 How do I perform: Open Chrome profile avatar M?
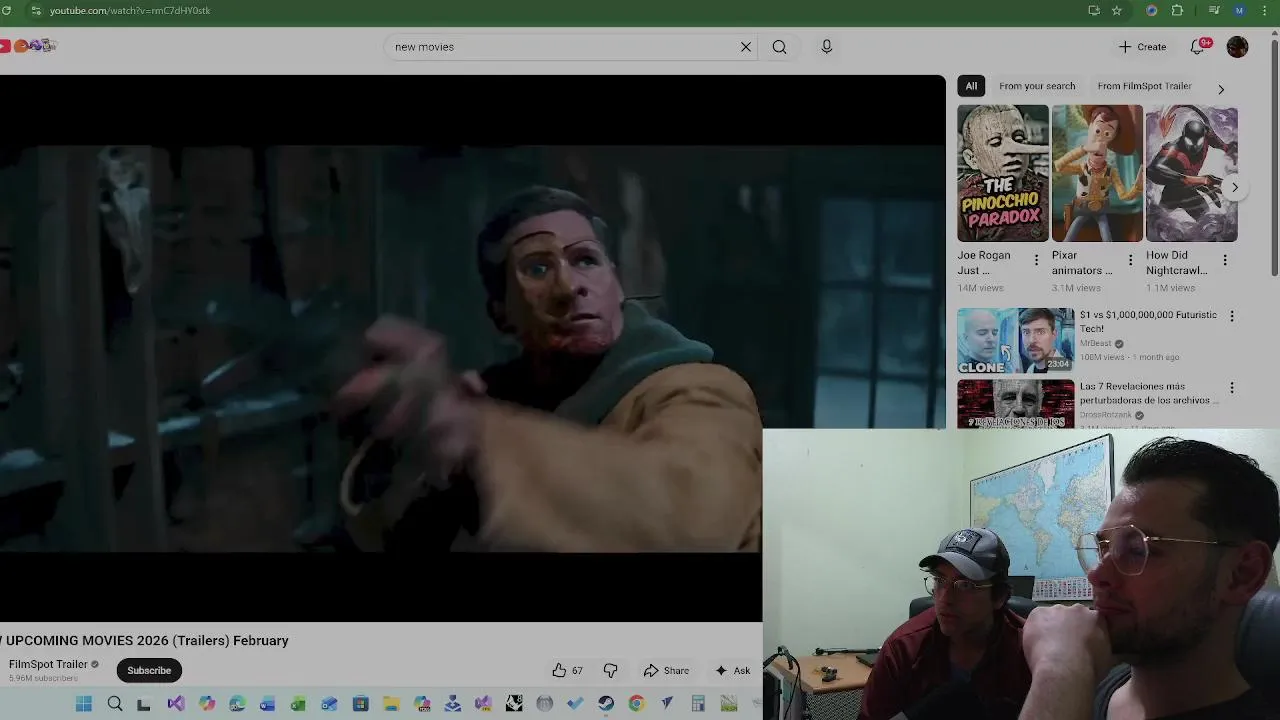[x=1239, y=10]
